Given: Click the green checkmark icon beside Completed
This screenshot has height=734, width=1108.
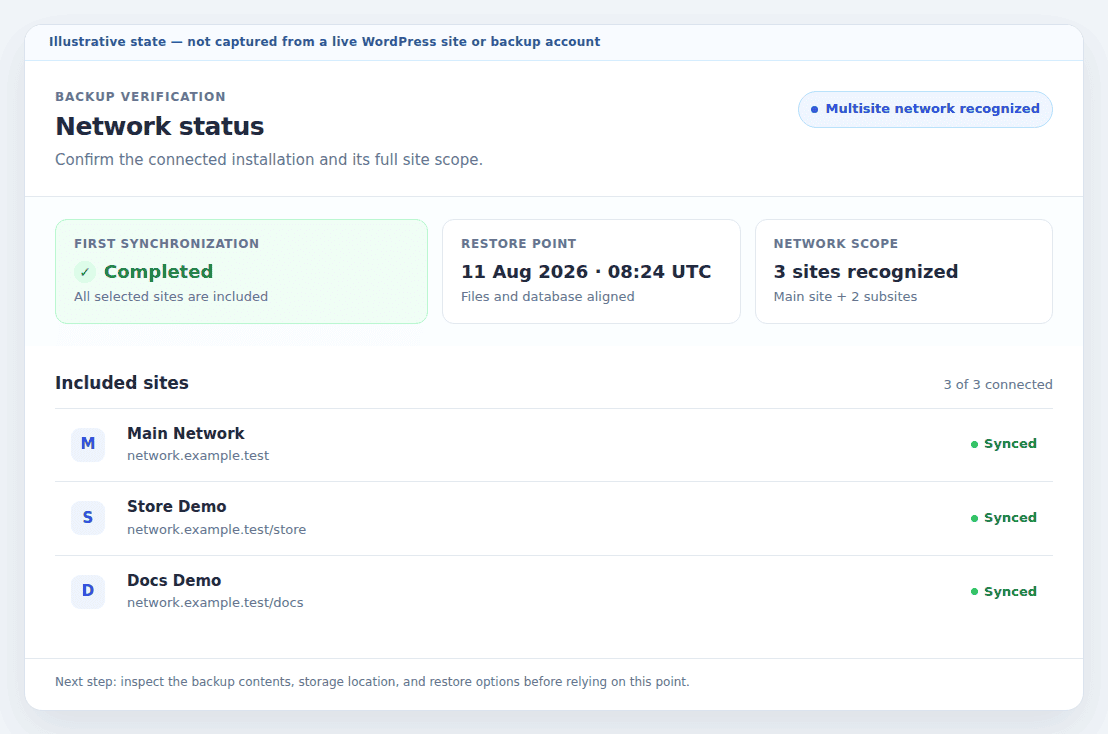Looking at the screenshot, I should coord(85,272).
